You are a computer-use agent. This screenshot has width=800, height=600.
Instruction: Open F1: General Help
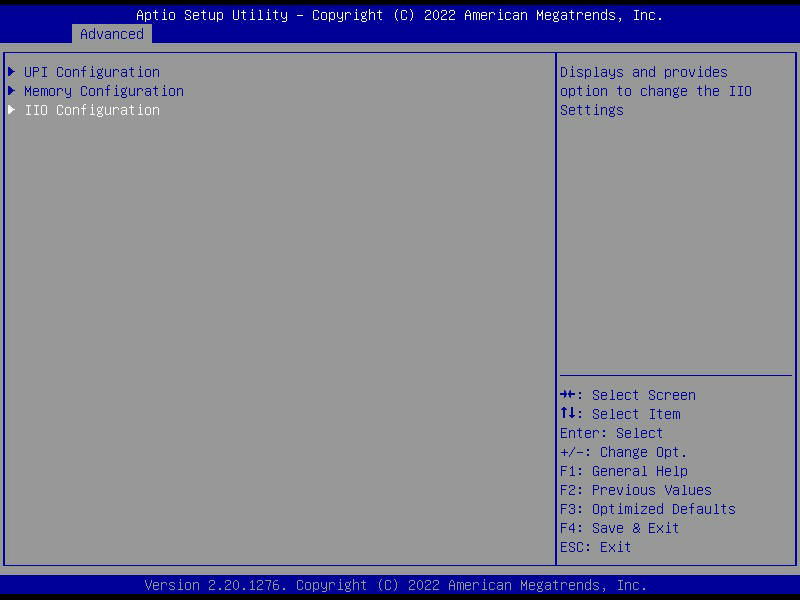[623, 471]
